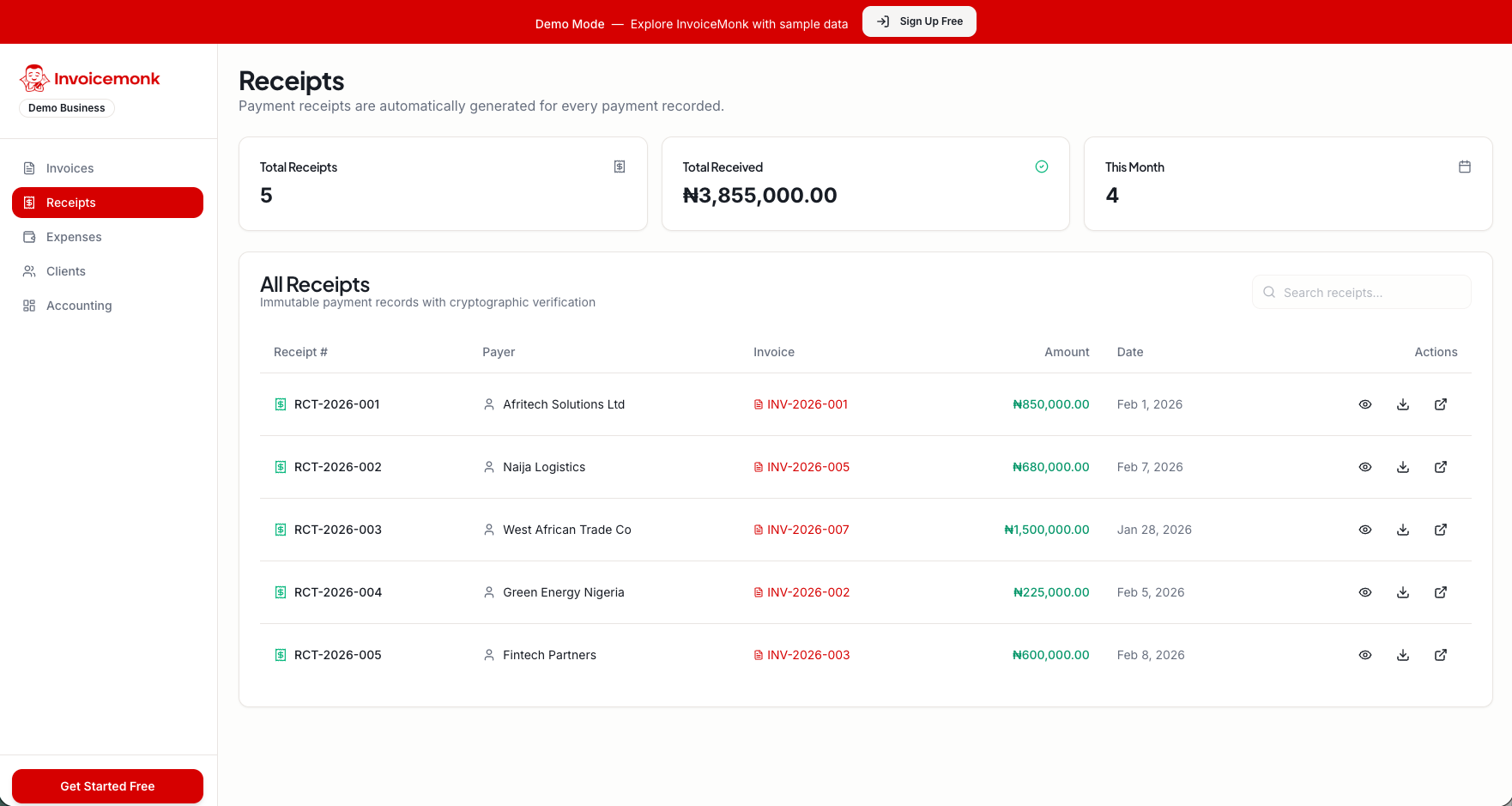
Task: View receipt RCT-2026-005 with eye icon
Action: [1365, 655]
